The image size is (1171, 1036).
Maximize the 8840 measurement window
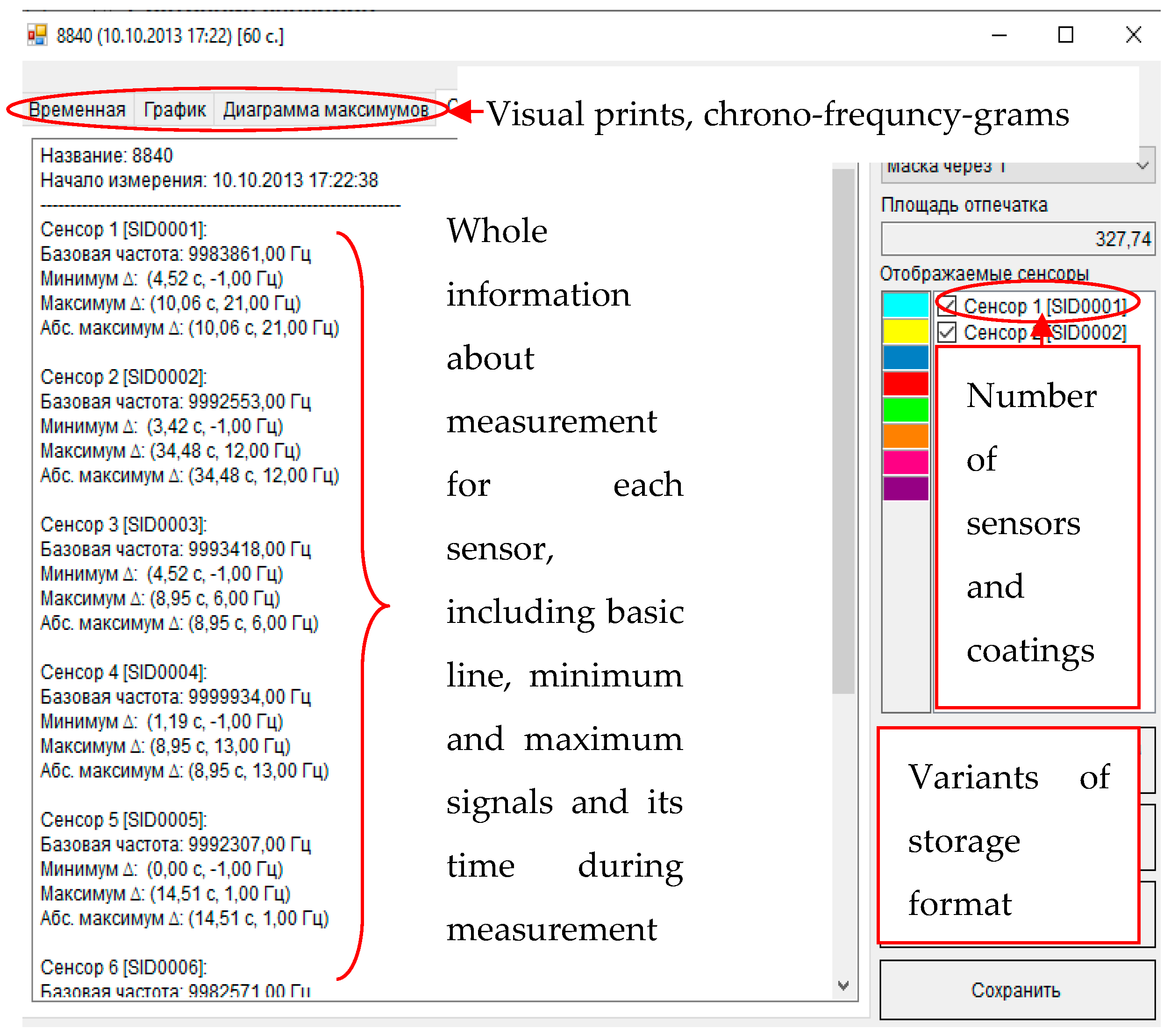tap(1066, 35)
